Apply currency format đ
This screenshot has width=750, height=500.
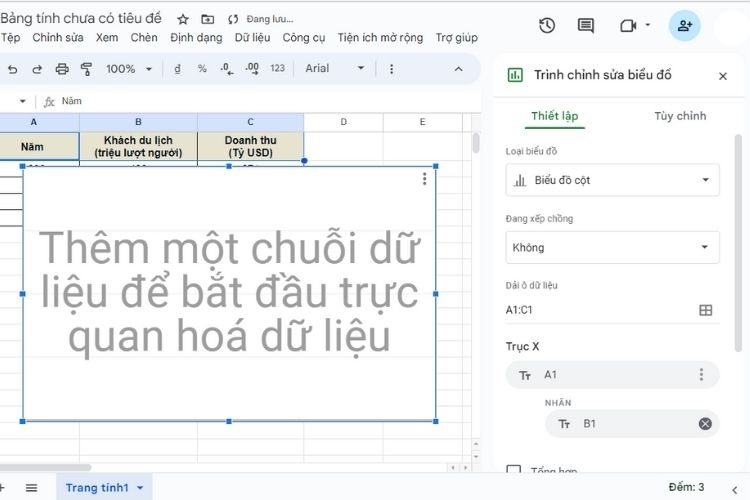177,69
